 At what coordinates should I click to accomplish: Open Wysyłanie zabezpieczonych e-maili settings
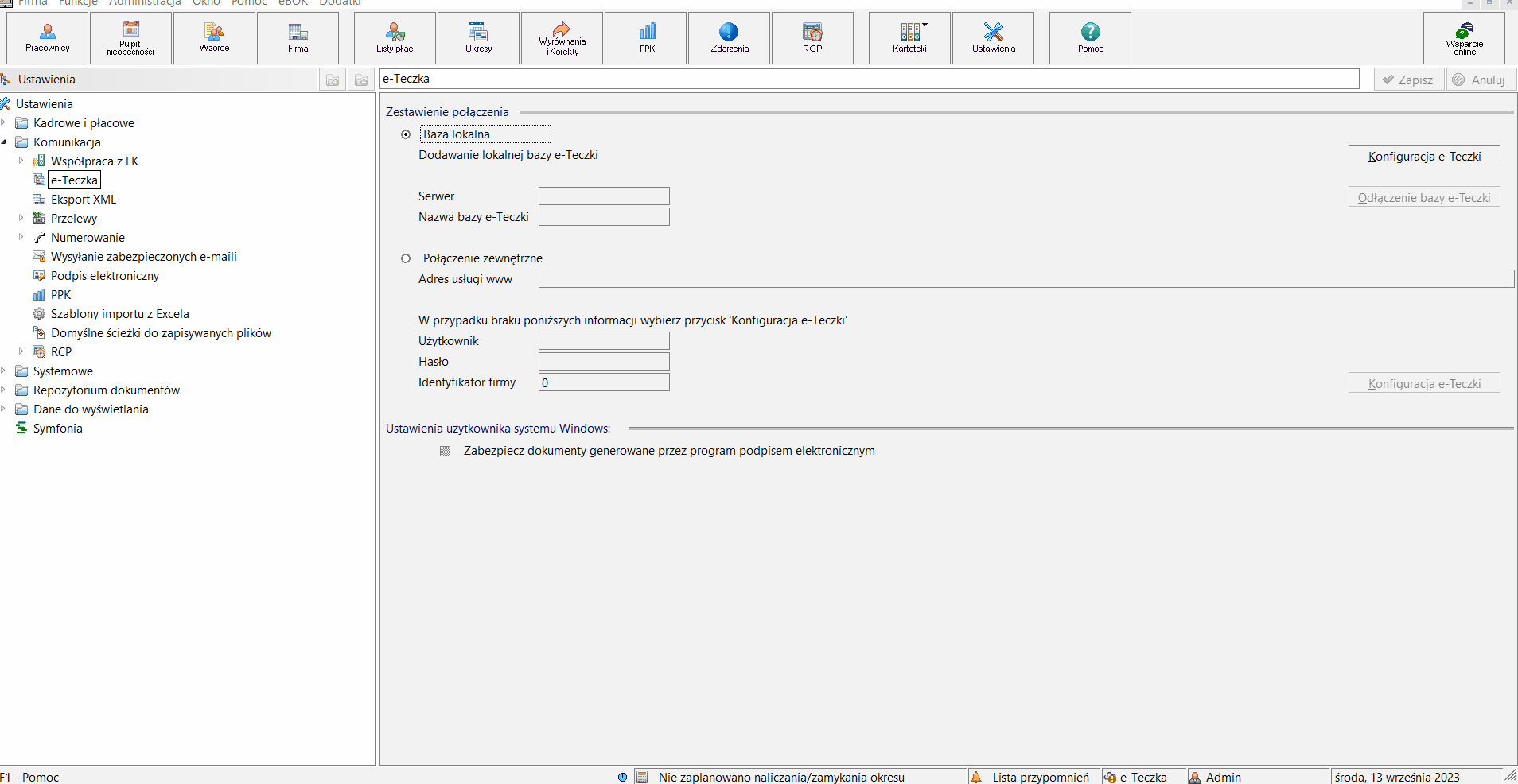(x=144, y=257)
